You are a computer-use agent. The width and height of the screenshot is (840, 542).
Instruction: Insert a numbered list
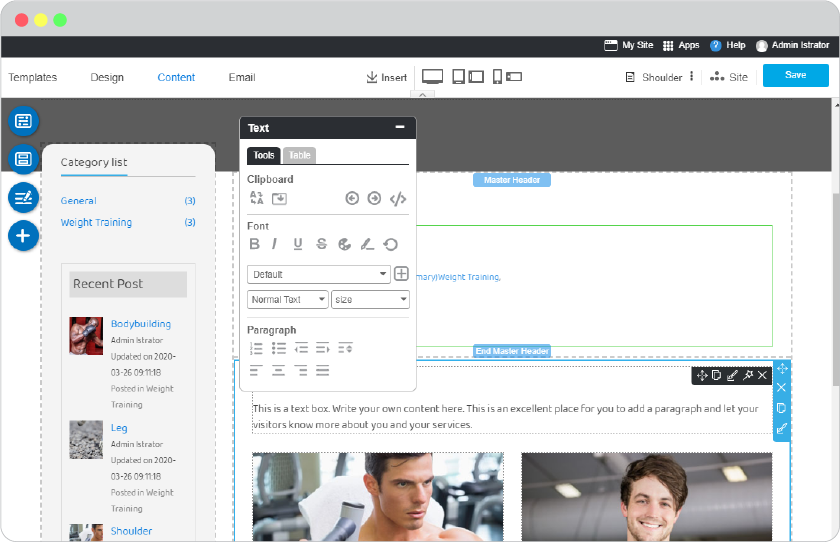[x=256, y=349]
